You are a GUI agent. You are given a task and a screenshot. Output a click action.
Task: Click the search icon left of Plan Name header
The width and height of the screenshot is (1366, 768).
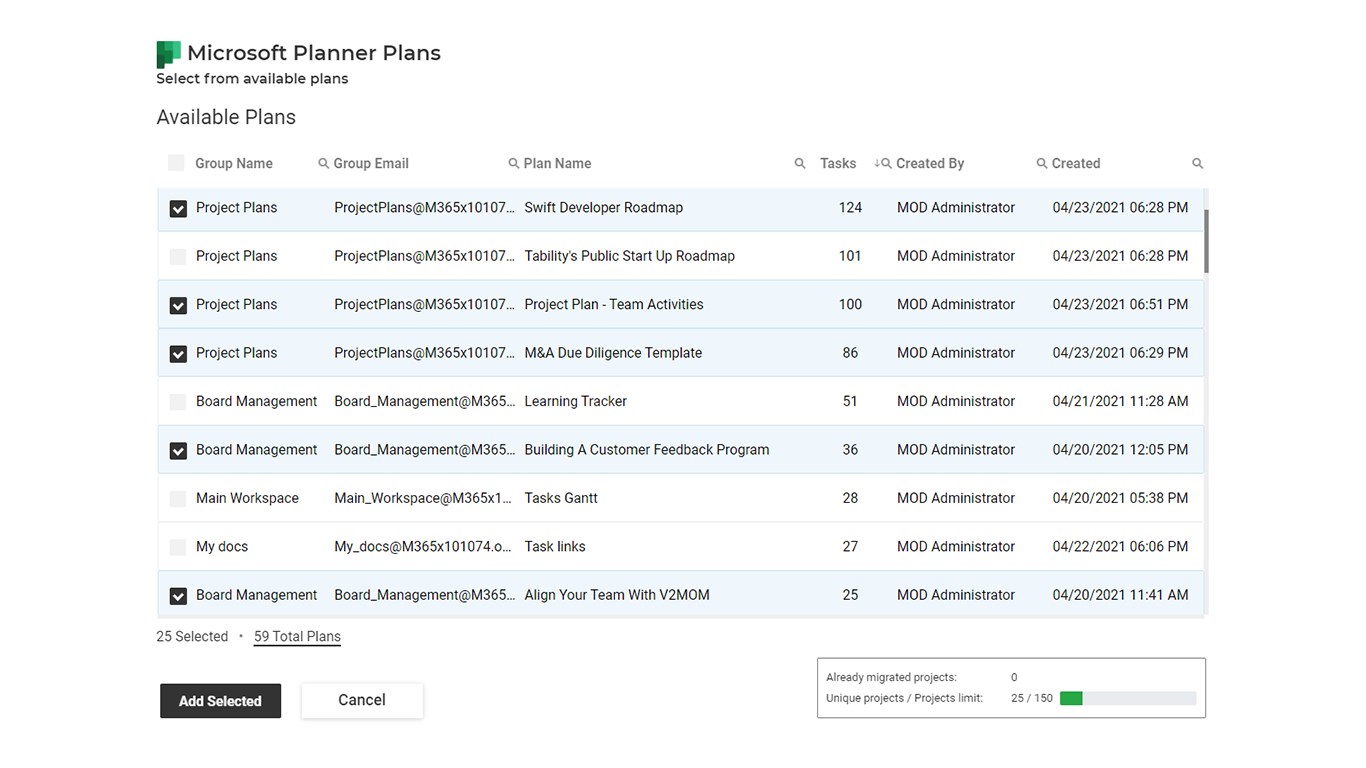[513, 163]
